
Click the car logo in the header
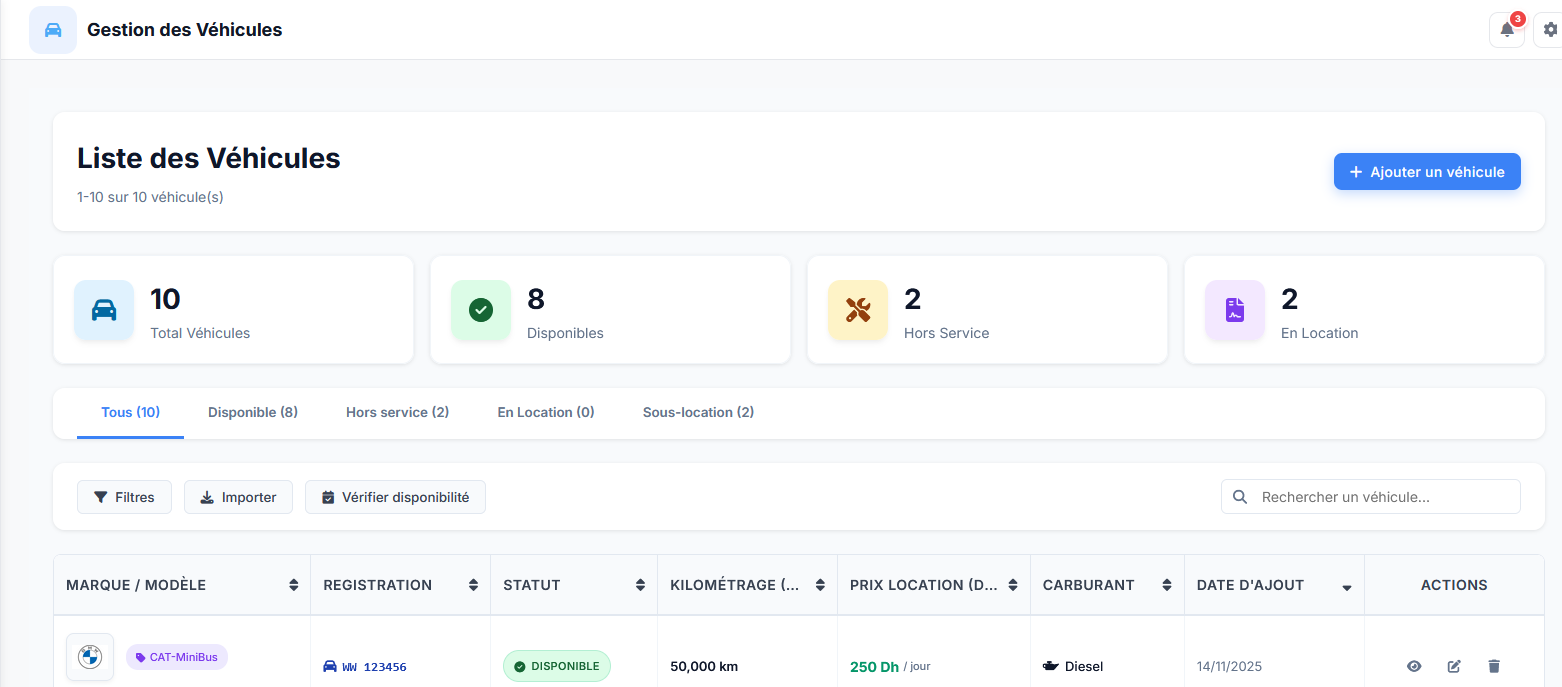[53, 30]
